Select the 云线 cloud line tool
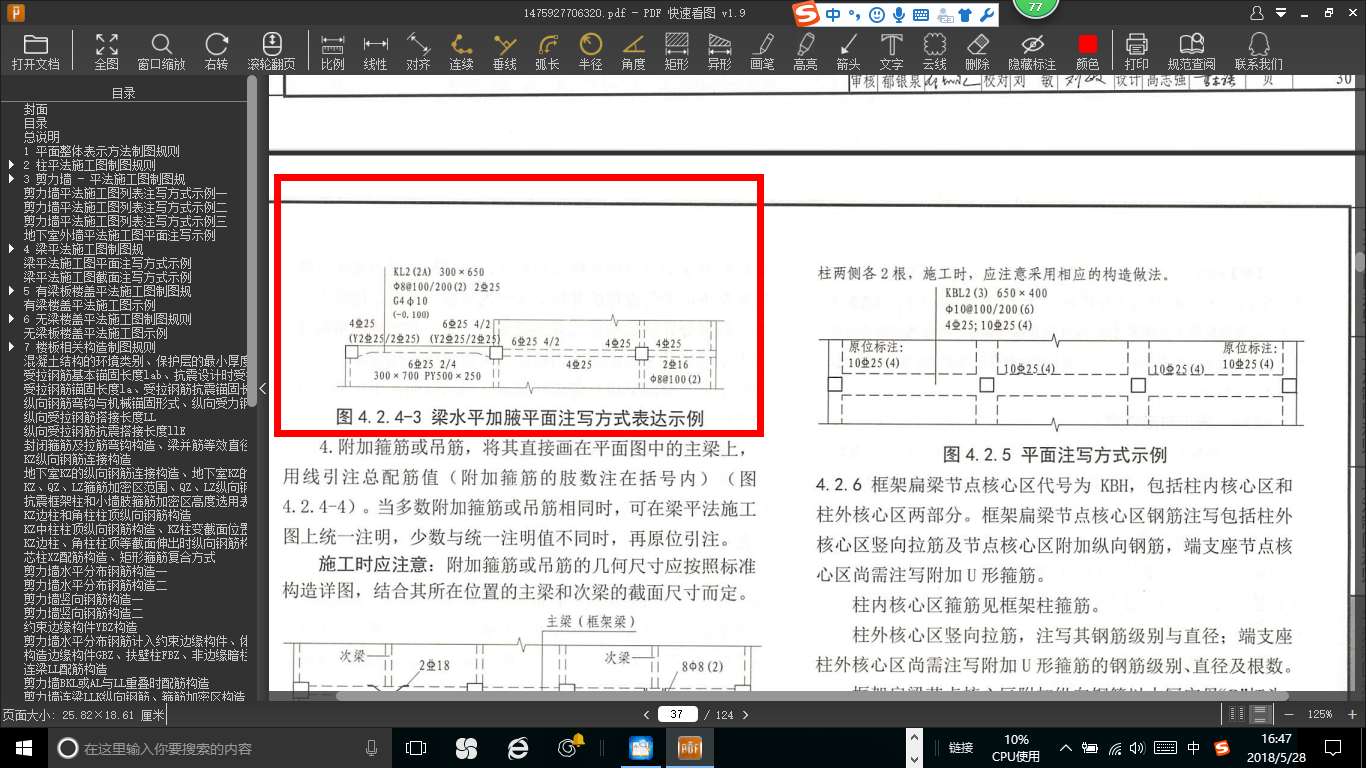Image resolution: width=1366 pixels, height=768 pixels. click(x=934, y=51)
